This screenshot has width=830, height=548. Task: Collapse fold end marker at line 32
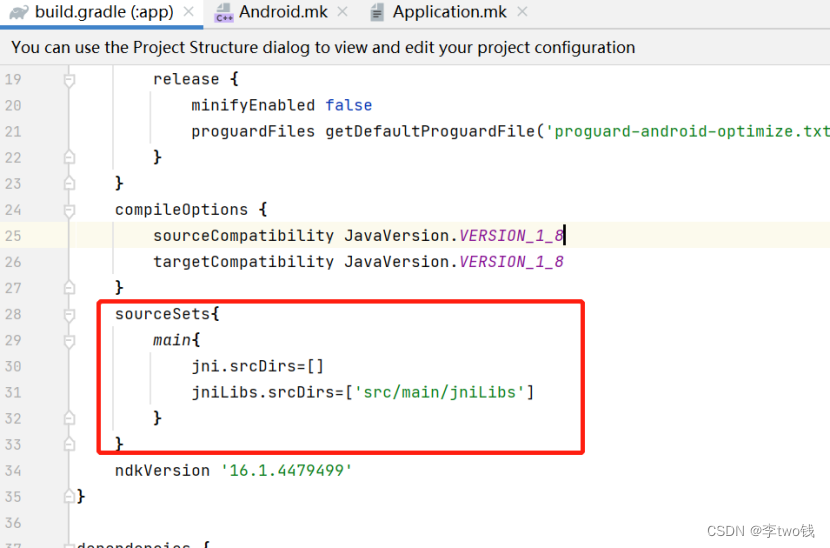[69, 418]
